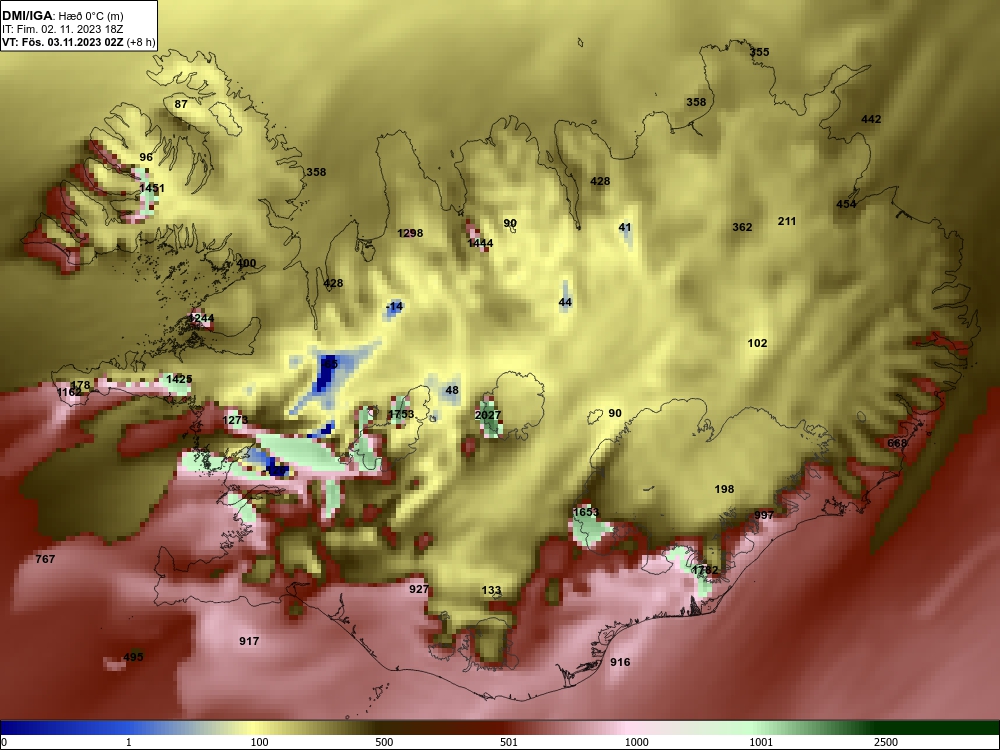This screenshot has height=750, width=1000.
Task: Click the map value 102
Action: click(757, 343)
